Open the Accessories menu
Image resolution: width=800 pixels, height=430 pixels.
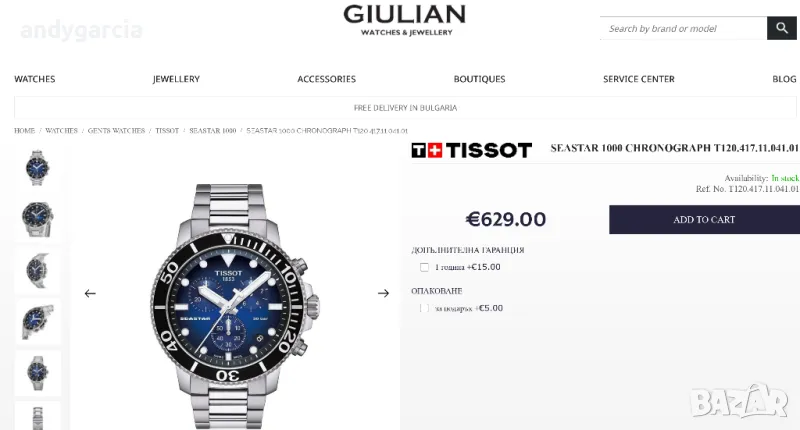coord(327,79)
